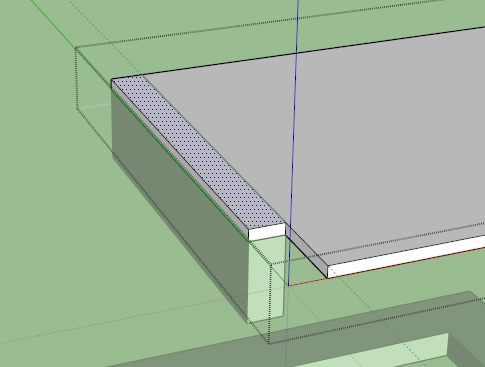Click the dotted bounding box's lowest corner

(x=269, y=343)
